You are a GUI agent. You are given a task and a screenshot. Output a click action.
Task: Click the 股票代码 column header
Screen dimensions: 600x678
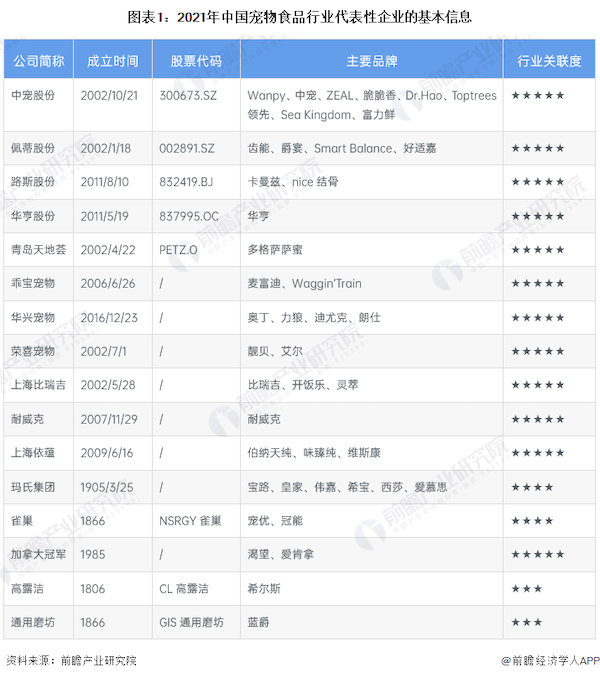point(196,61)
